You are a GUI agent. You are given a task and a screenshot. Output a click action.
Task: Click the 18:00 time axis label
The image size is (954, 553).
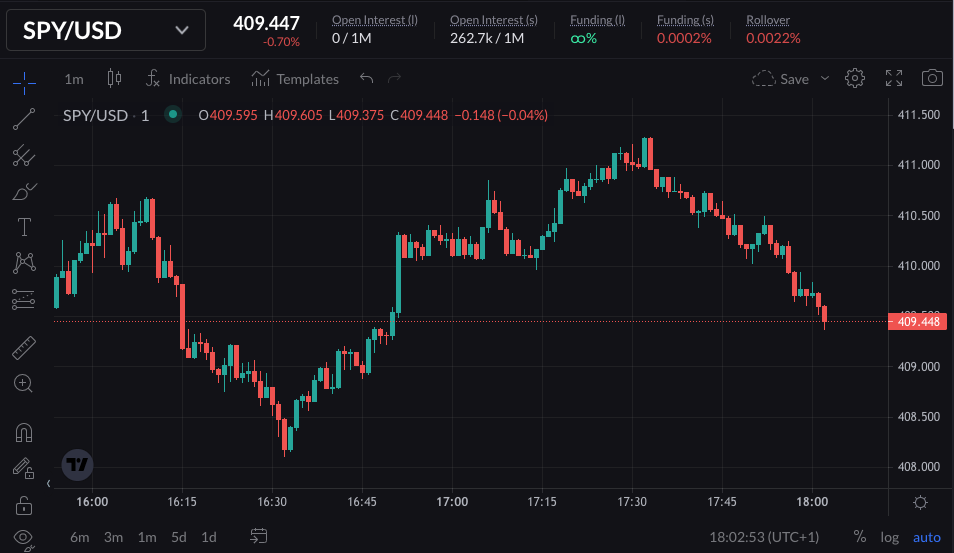812,502
